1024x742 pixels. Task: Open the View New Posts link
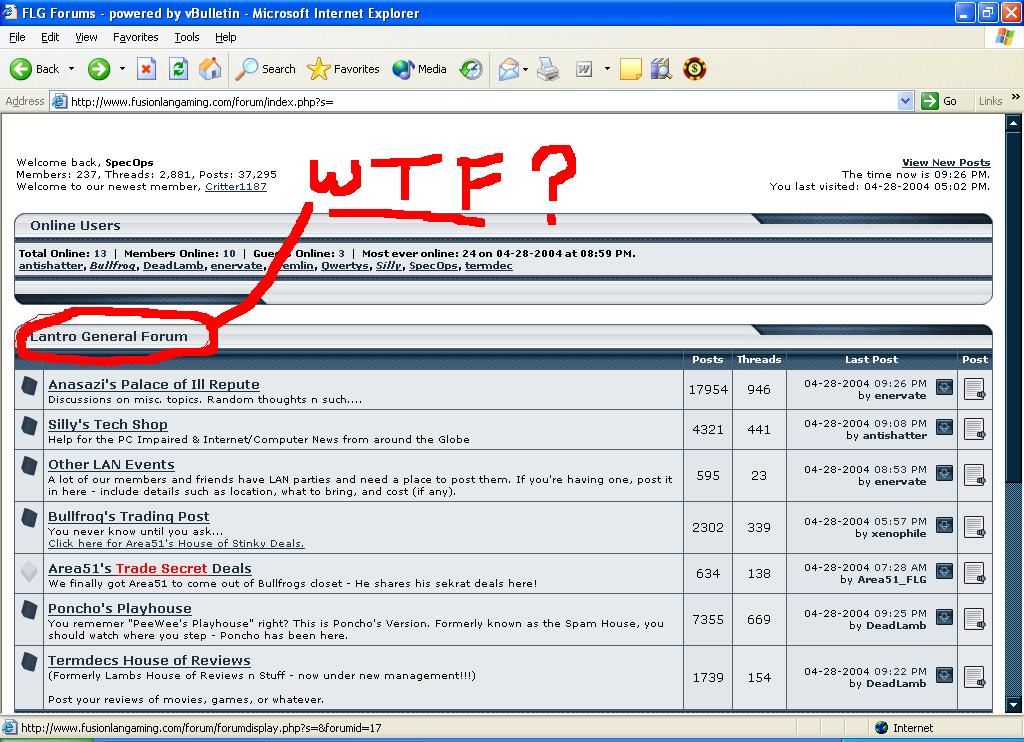pos(945,162)
